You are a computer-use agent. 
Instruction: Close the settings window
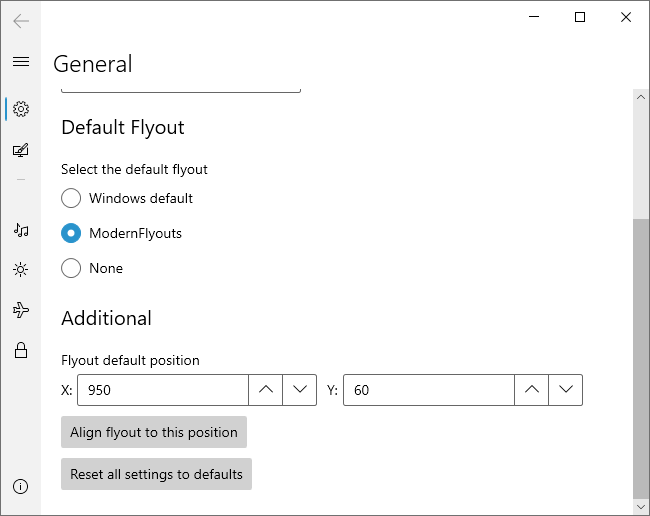point(626,17)
